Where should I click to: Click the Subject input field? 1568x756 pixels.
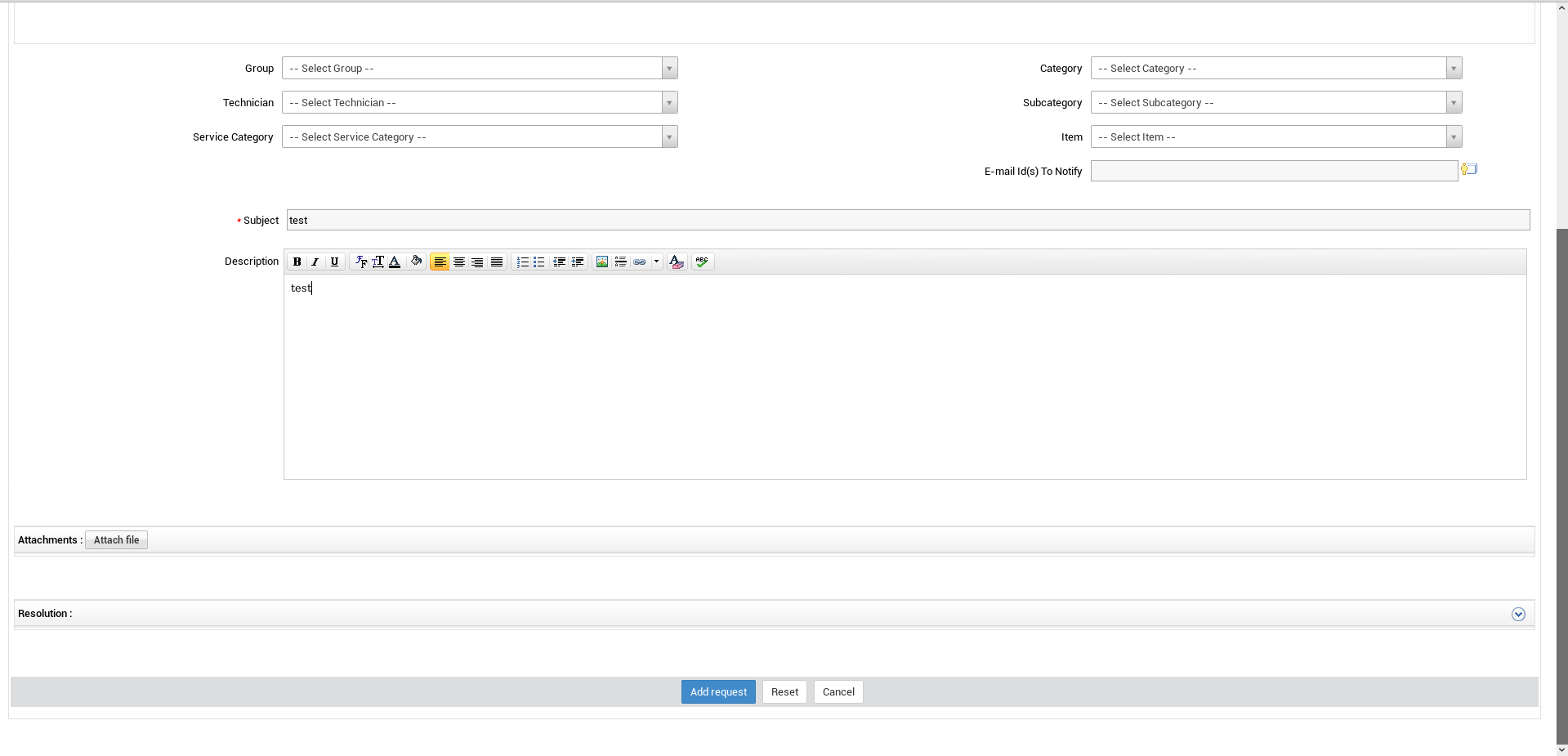coord(907,220)
